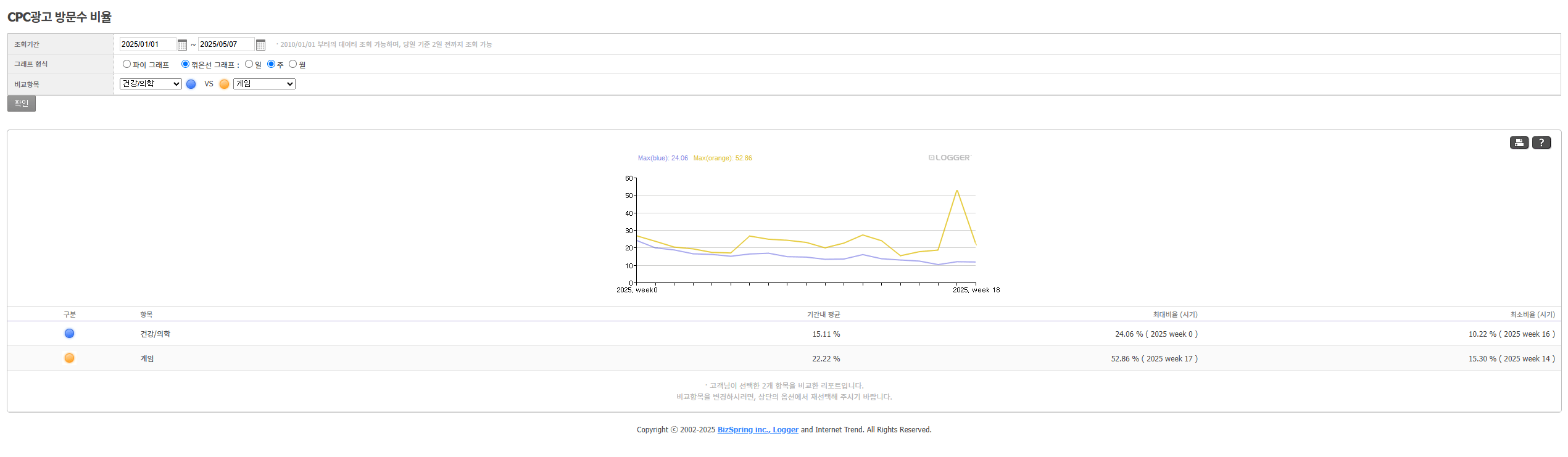Click the print chart icon
Image resolution: width=1568 pixels, height=457 pixels.
tap(1519, 142)
